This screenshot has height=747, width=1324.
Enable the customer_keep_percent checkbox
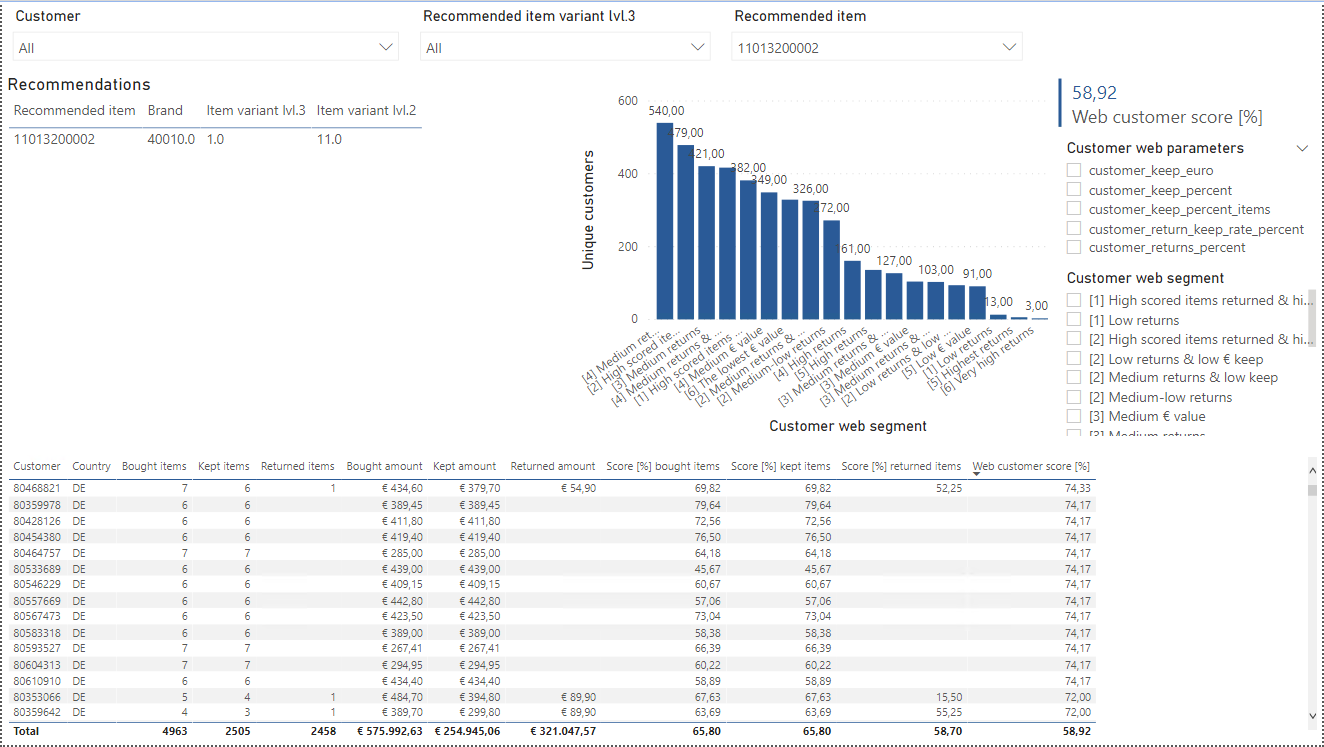(1074, 189)
